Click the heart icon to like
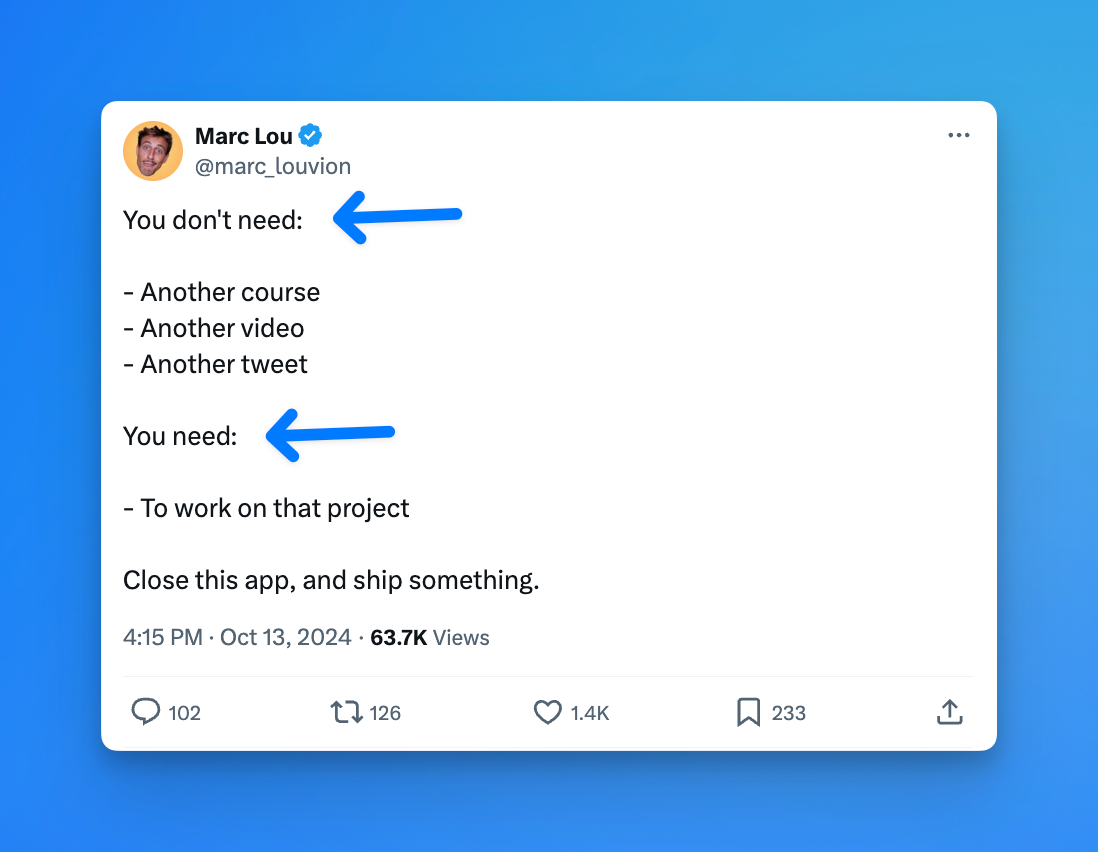Viewport: 1098px width, 852px height. pos(548,712)
